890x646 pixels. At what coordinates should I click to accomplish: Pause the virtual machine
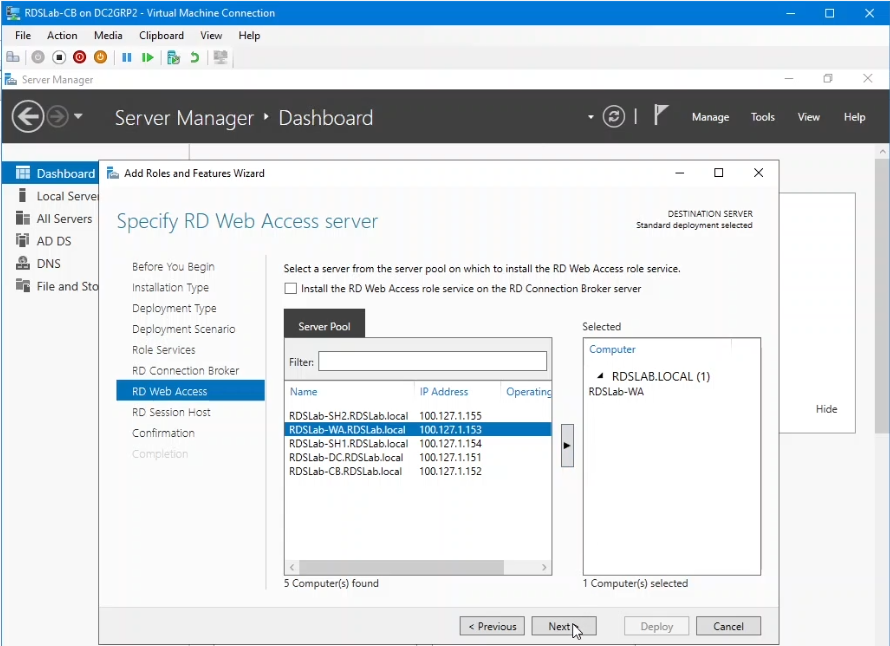127,57
